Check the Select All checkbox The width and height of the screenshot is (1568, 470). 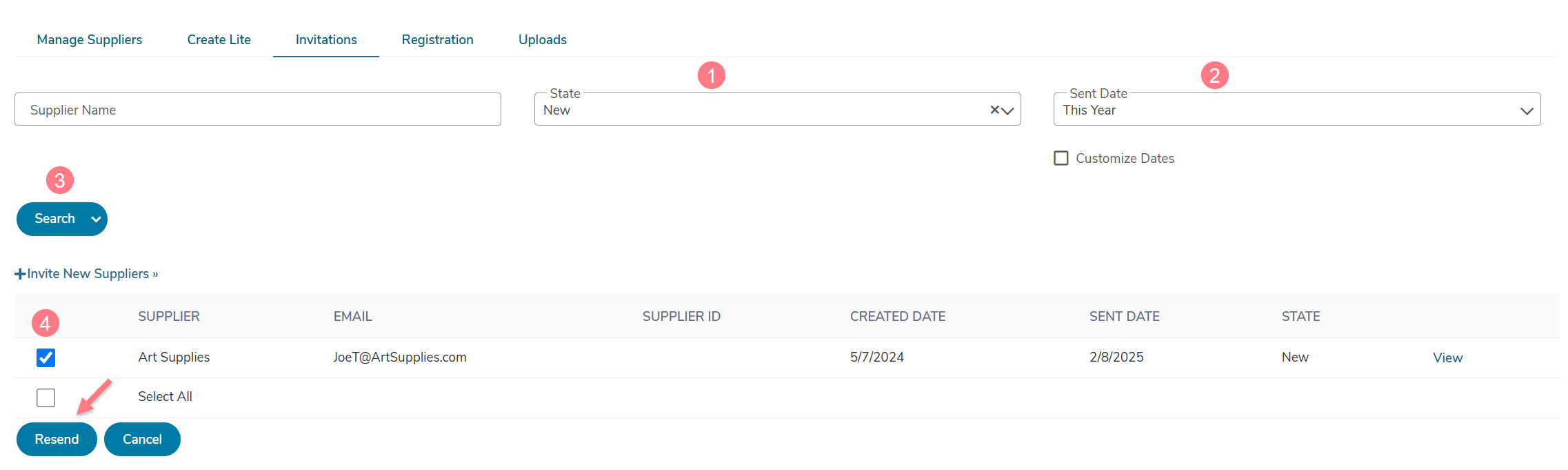[46, 398]
